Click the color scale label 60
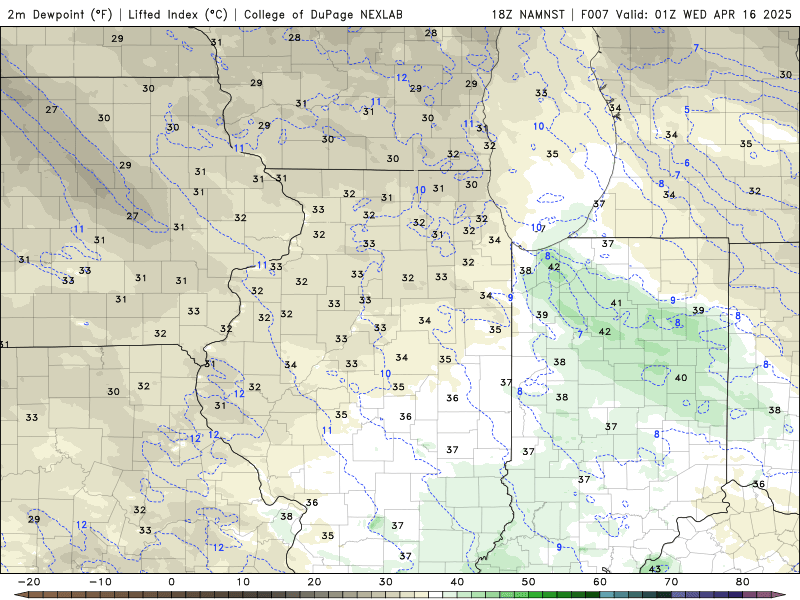Screen dimensions: 800x600 (x=600, y=582)
